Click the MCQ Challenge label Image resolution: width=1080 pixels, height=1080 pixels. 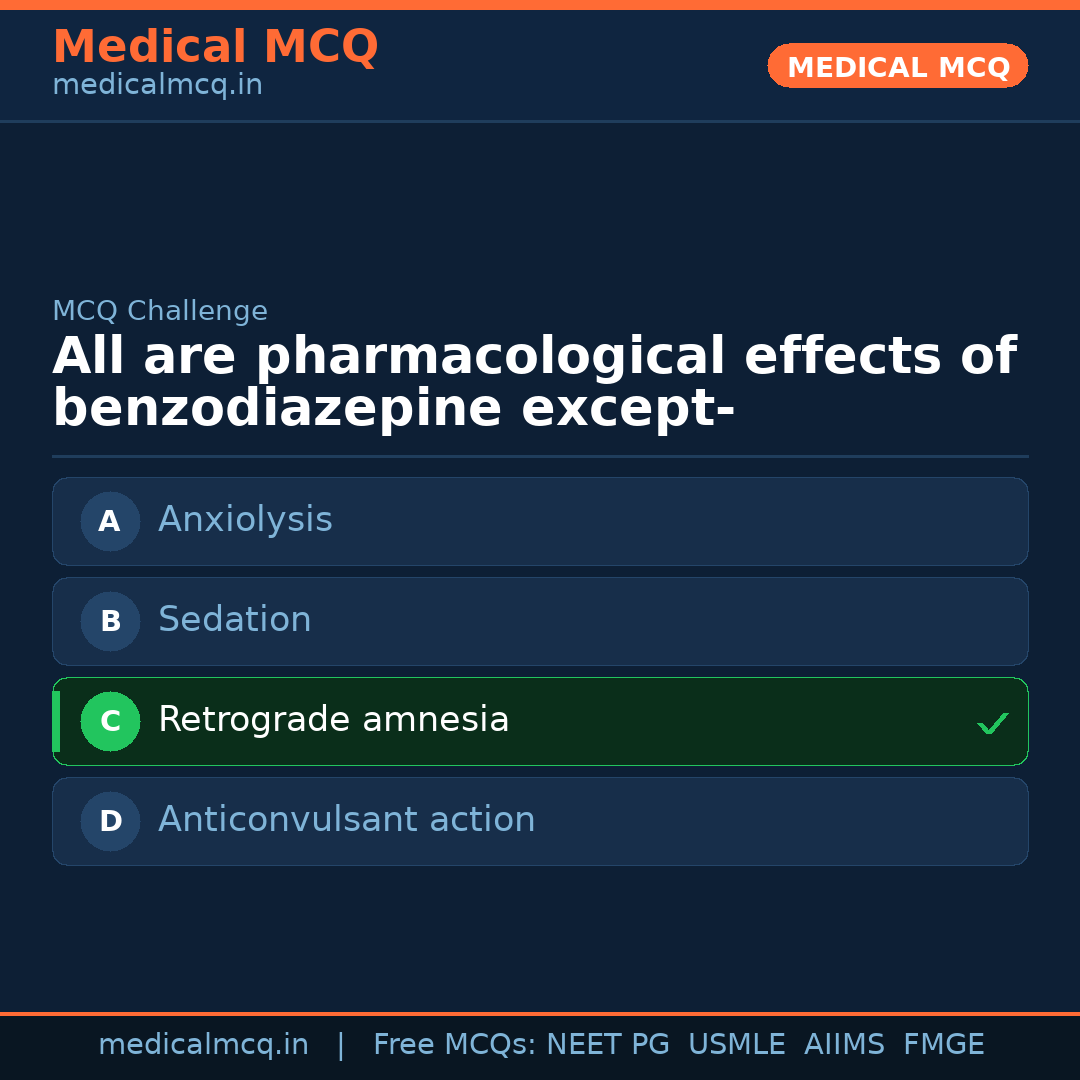(x=160, y=312)
